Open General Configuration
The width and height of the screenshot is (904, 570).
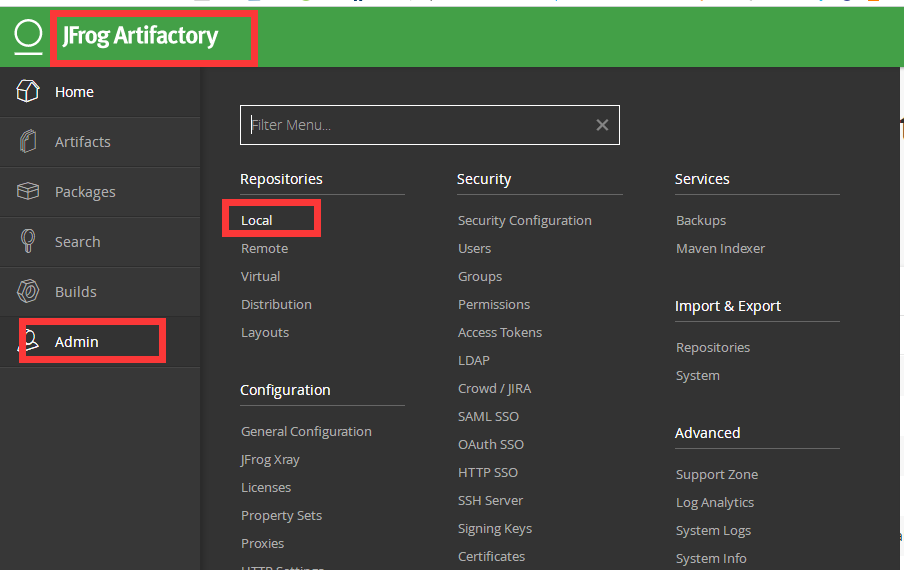coord(306,432)
